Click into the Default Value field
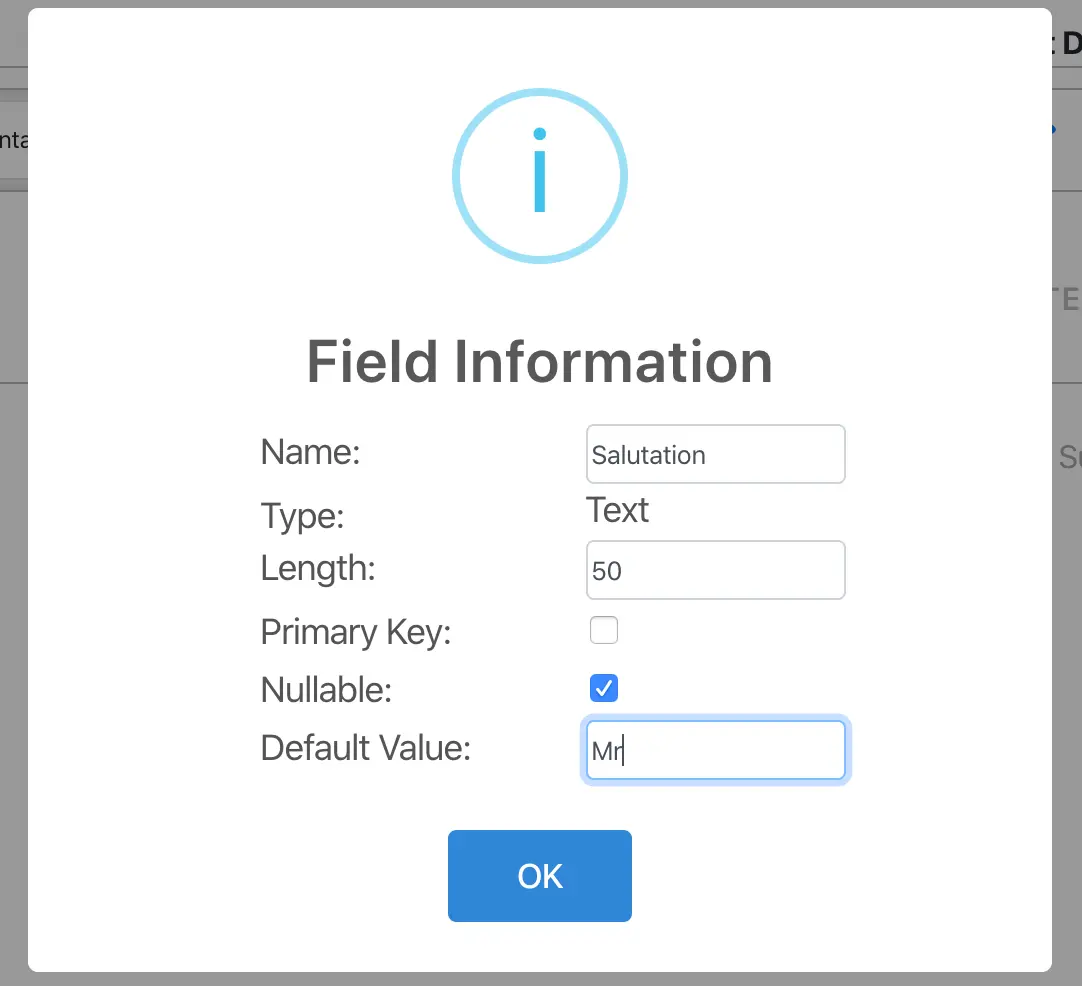This screenshot has width=1082, height=986. pyautogui.click(x=715, y=750)
